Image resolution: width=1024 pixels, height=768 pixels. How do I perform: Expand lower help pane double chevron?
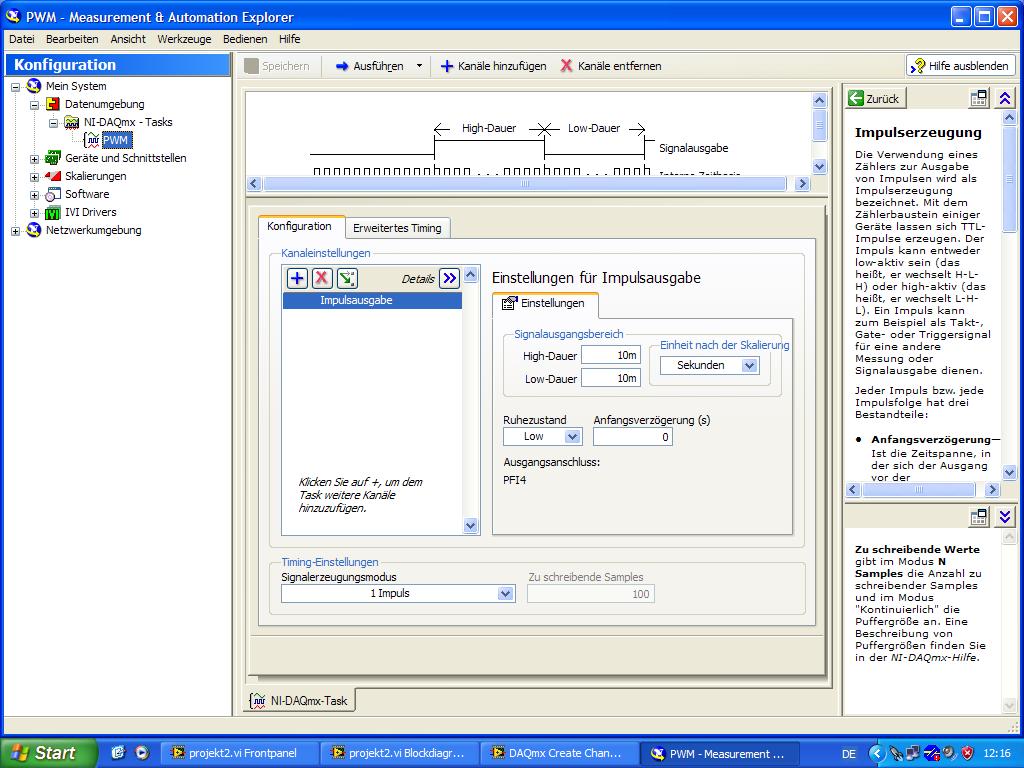(1005, 517)
